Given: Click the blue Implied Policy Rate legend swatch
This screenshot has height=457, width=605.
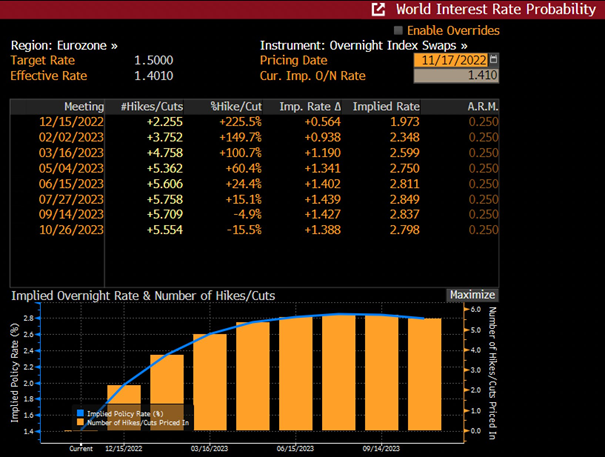Looking at the screenshot, I should pyautogui.click(x=80, y=413).
